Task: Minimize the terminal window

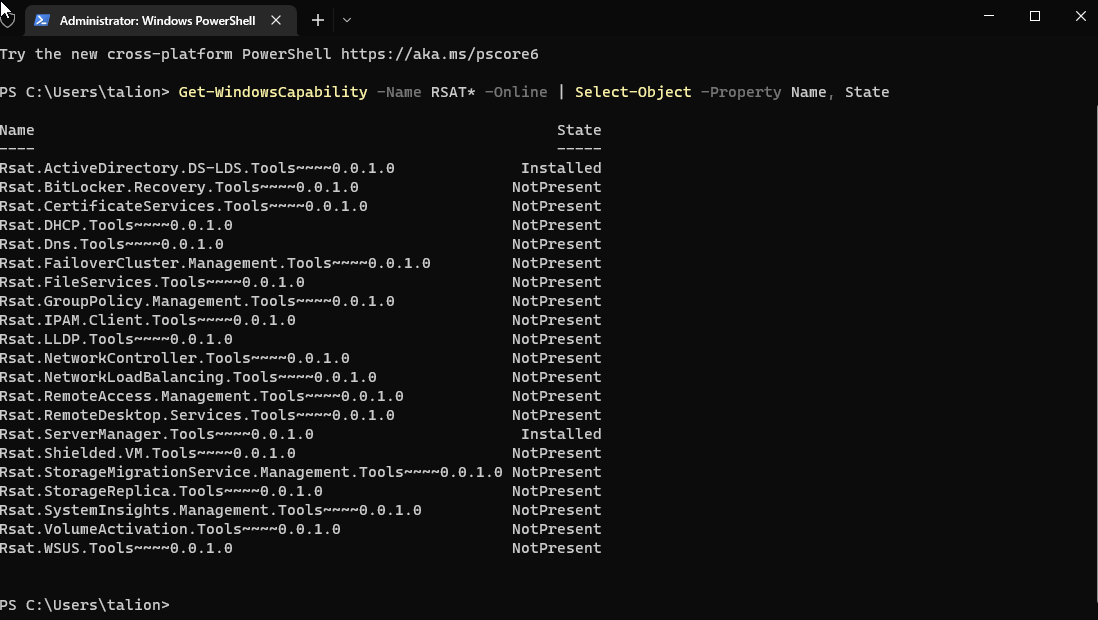Action: coord(989,16)
